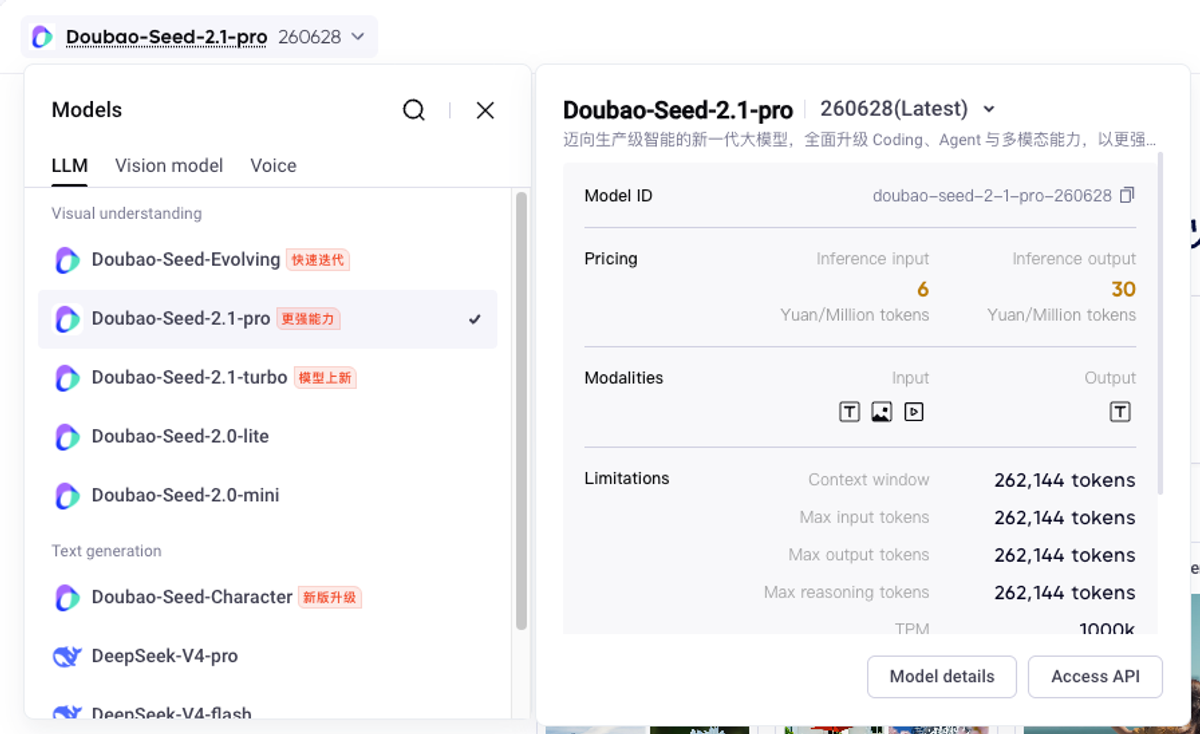Click the checkmark on Doubao-Seed-2.1-pro row
Image resolution: width=1200 pixels, height=734 pixels.
pyautogui.click(x=475, y=319)
